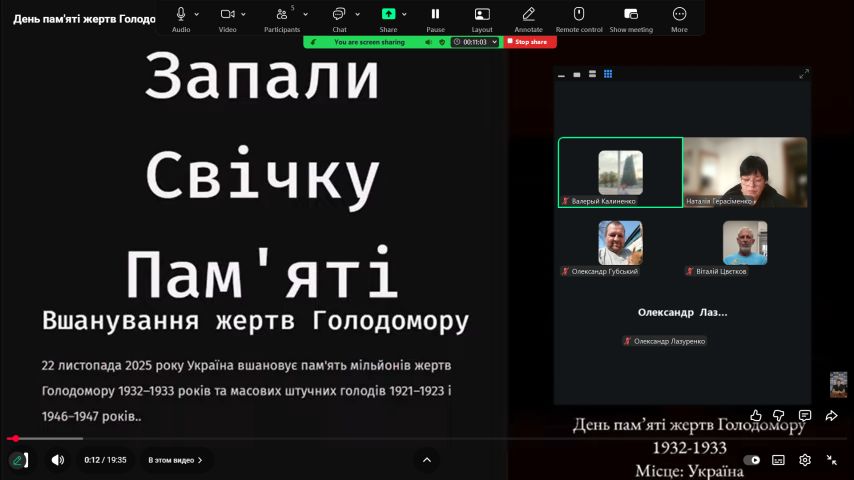Open the More menu in Zoom toolbar
Screen dimensions: 854x480
[x=679, y=16]
